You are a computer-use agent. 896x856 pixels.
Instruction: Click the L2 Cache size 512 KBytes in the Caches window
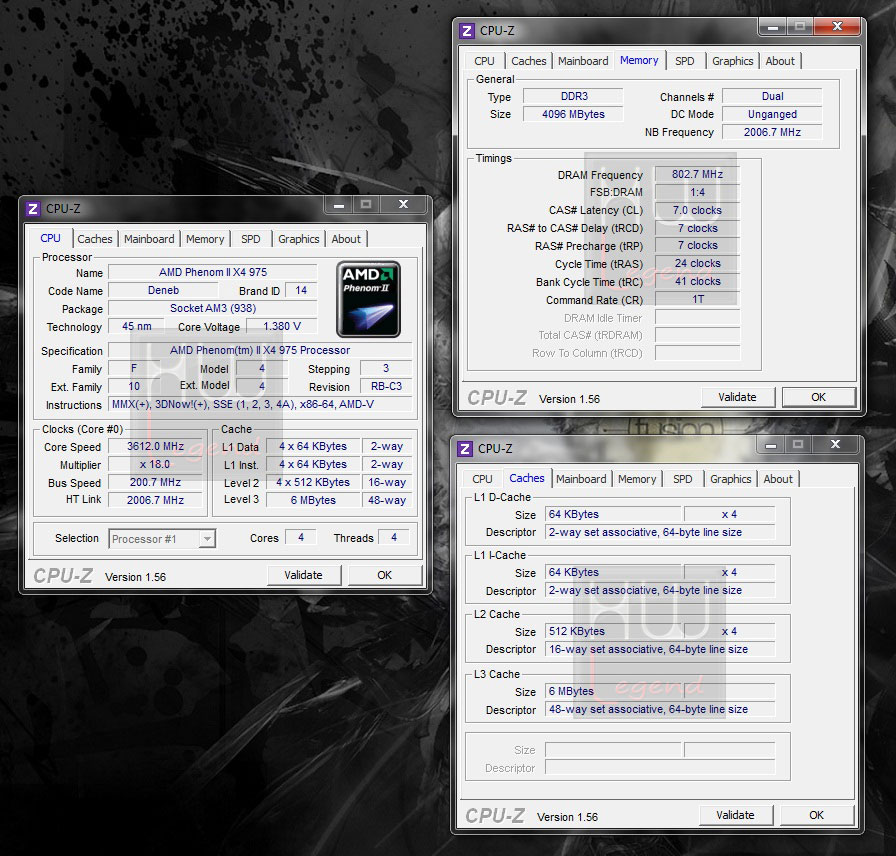coord(614,631)
